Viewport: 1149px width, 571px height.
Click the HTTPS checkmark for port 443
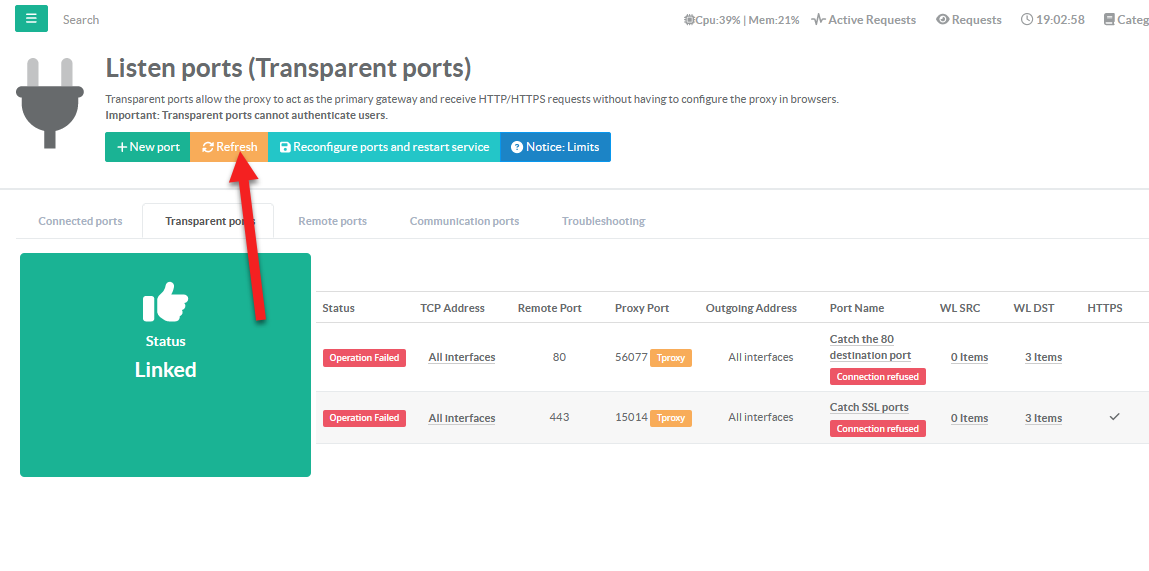pyautogui.click(x=1114, y=417)
